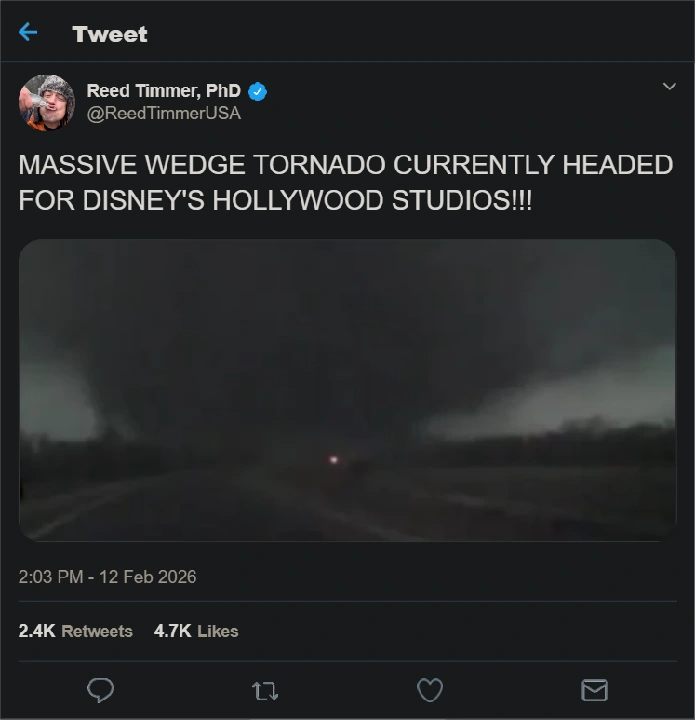Open the tornado video thumbnail
Screen dimensions: 695x720
[347, 390]
